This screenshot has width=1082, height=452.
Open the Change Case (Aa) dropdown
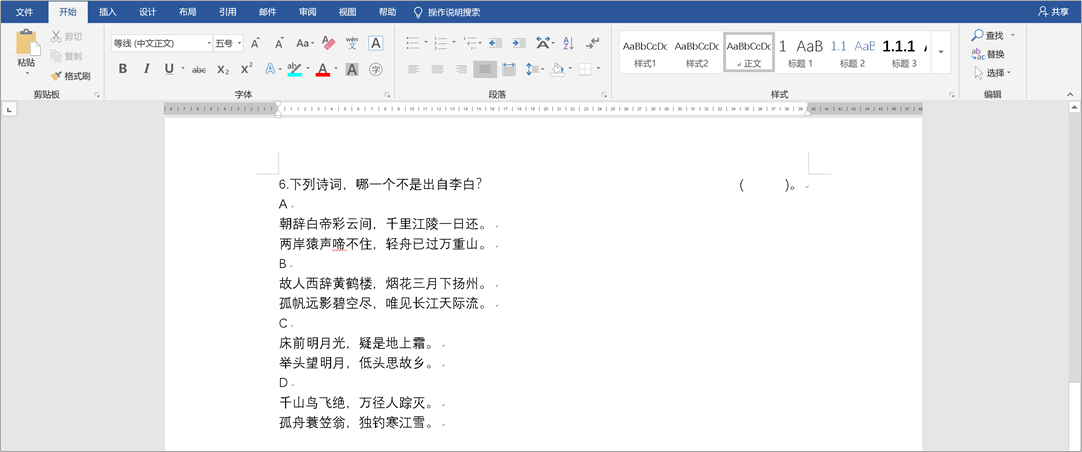pos(305,43)
